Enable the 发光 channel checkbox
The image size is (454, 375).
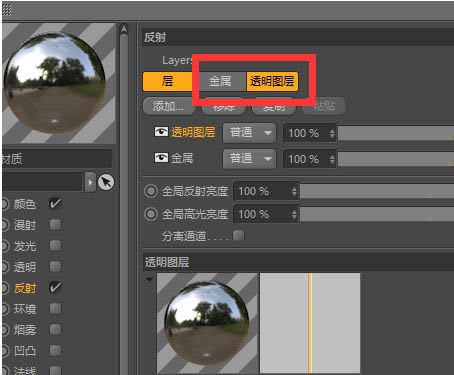pyautogui.click(x=55, y=245)
